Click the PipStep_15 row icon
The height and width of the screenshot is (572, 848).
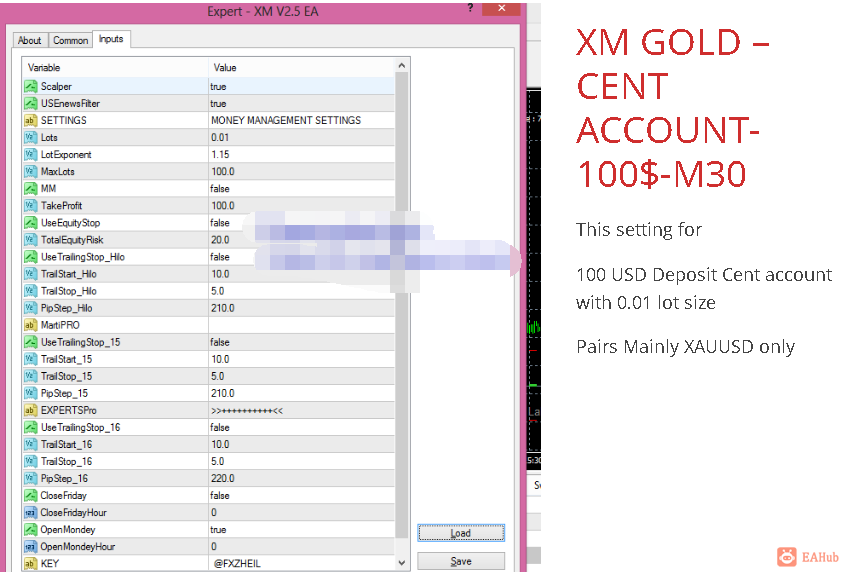coord(31,393)
